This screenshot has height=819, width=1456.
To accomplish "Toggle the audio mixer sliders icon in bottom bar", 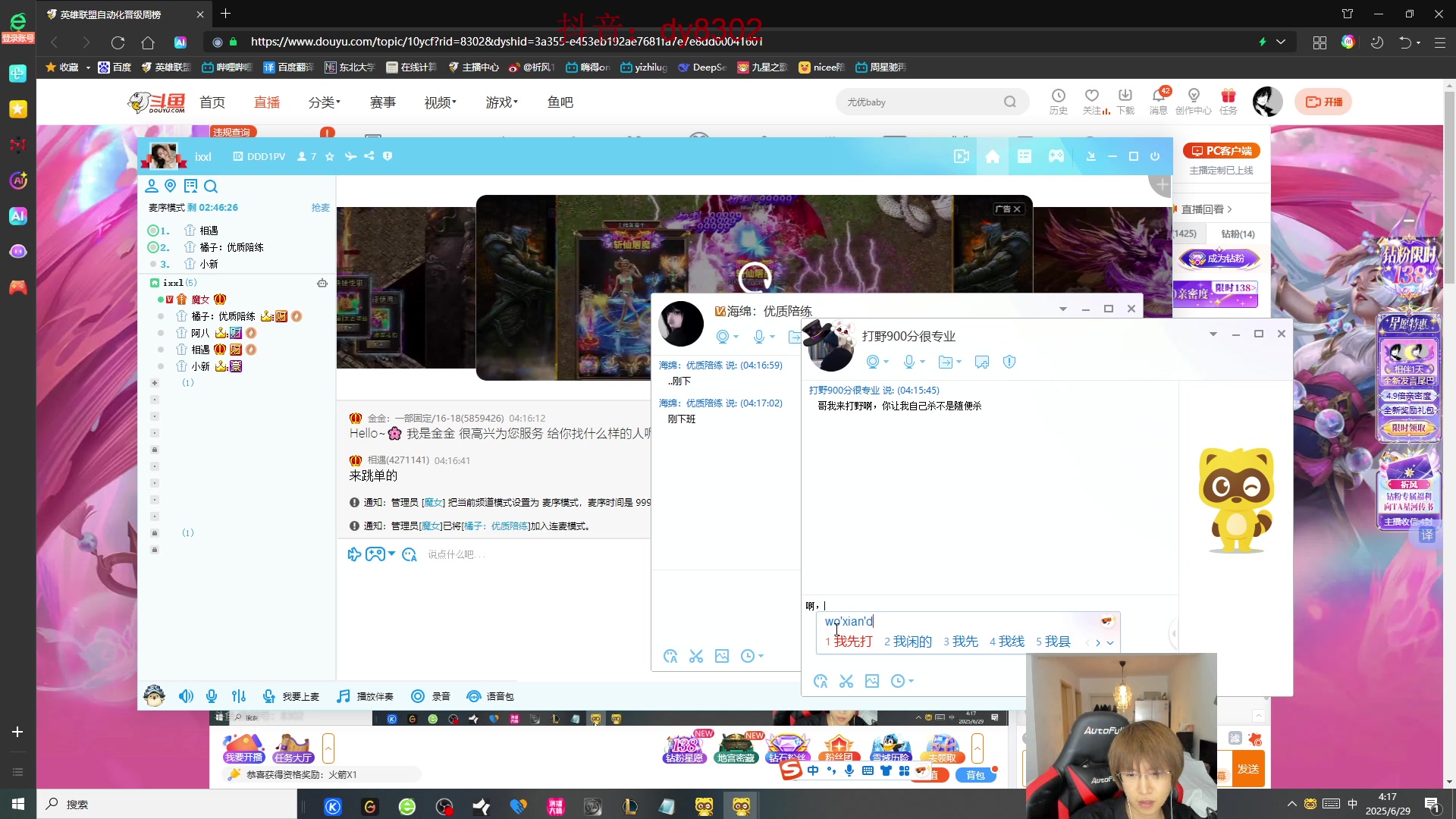I will click(x=239, y=696).
